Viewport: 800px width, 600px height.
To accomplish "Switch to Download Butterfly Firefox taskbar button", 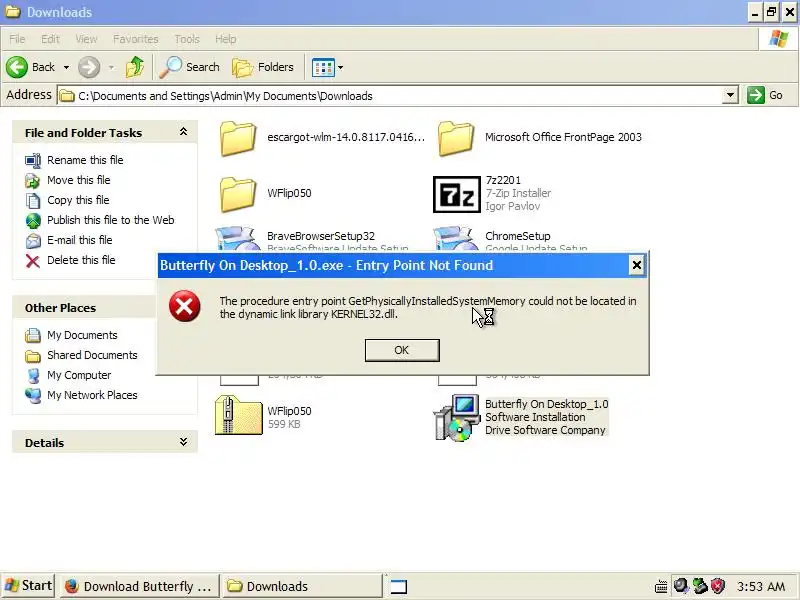I will (x=139, y=586).
